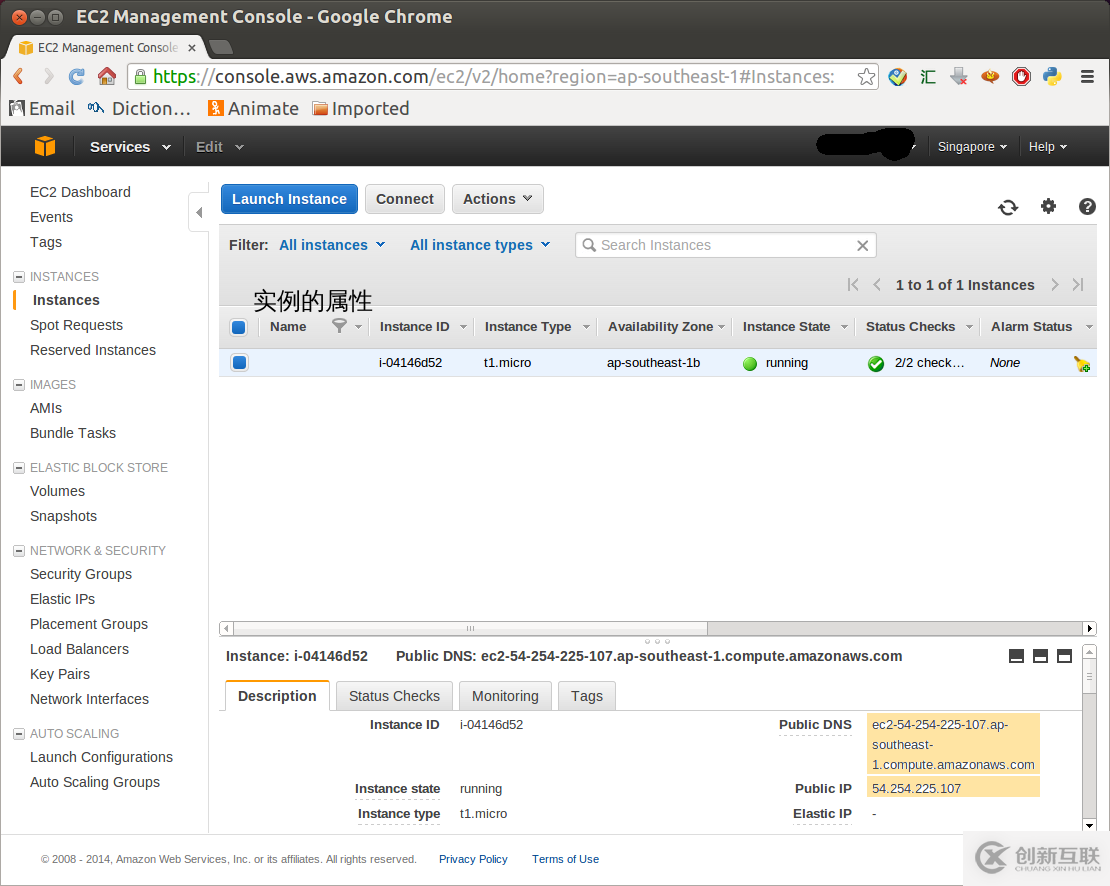Go to last page of instances
The width and height of the screenshot is (1110, 886).
(x=1078, y=284)
